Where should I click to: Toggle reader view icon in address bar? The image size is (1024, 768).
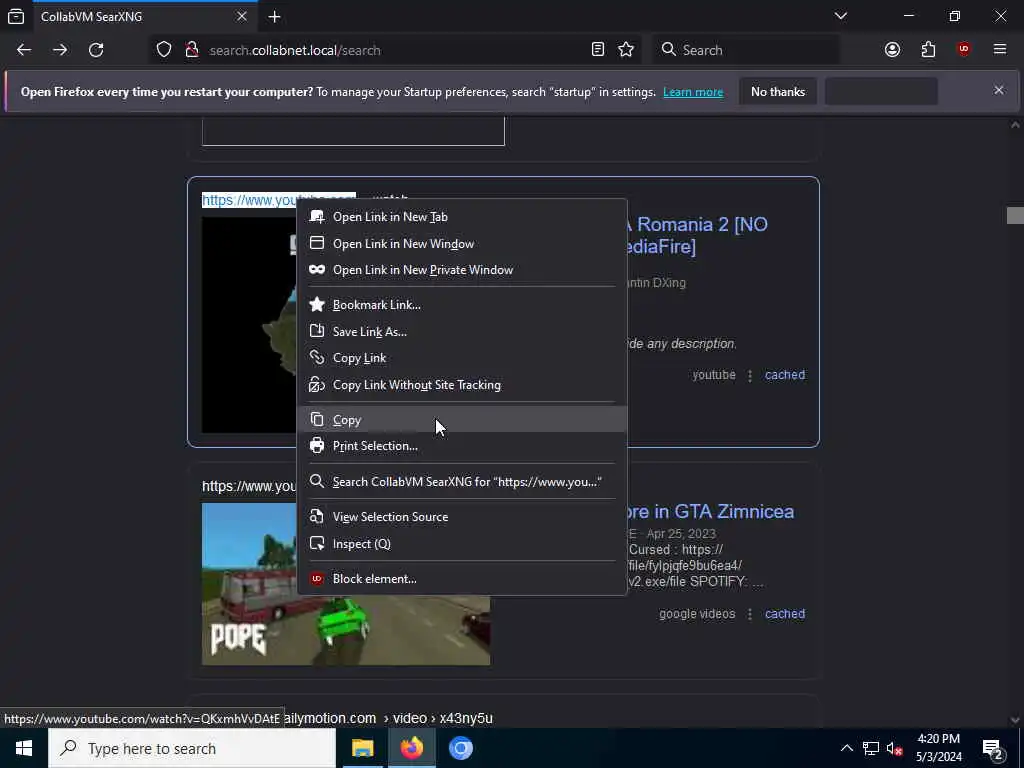[598, 50]
